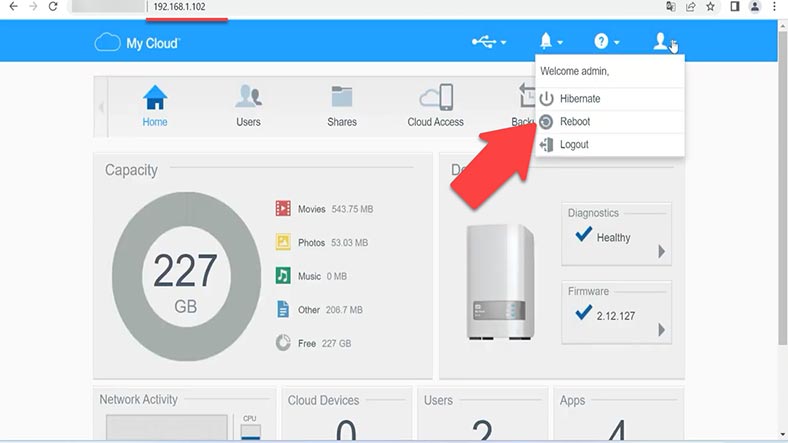The height and width of the screenshot is (443, 788).
Task: Open the Shares tab
Action: [x=342, y=106]
